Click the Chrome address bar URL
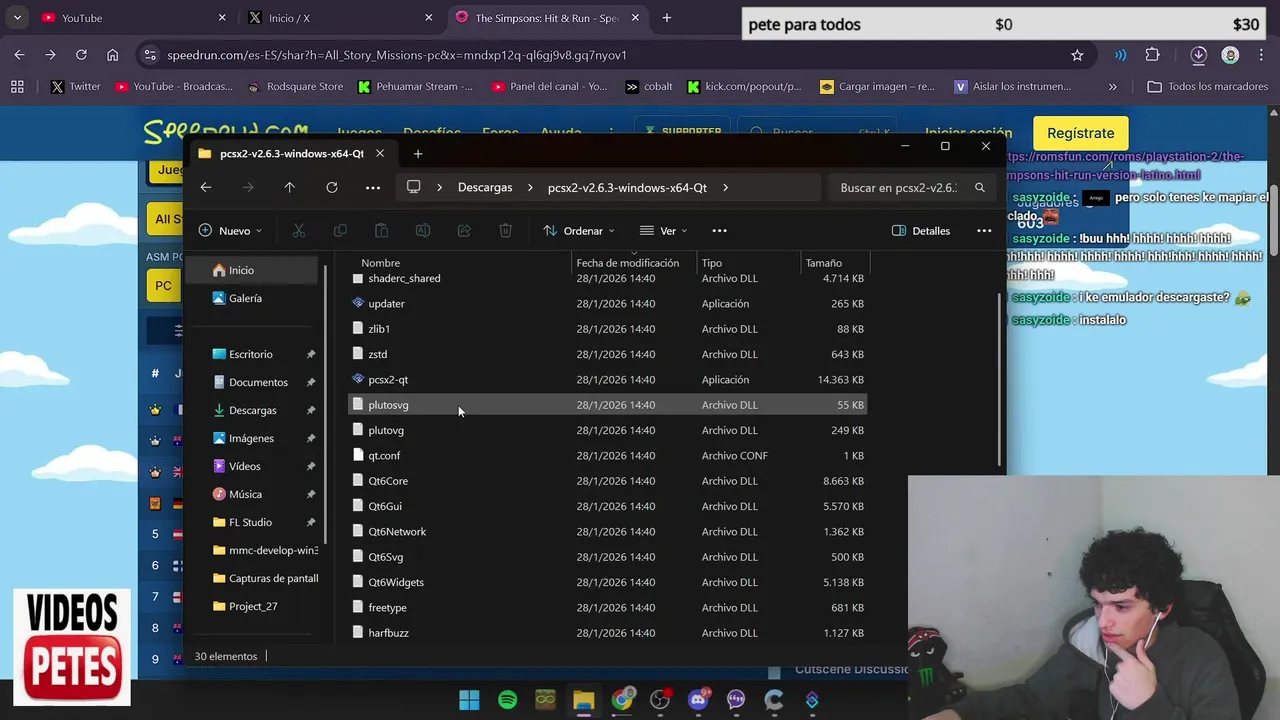 click(397, 55)
